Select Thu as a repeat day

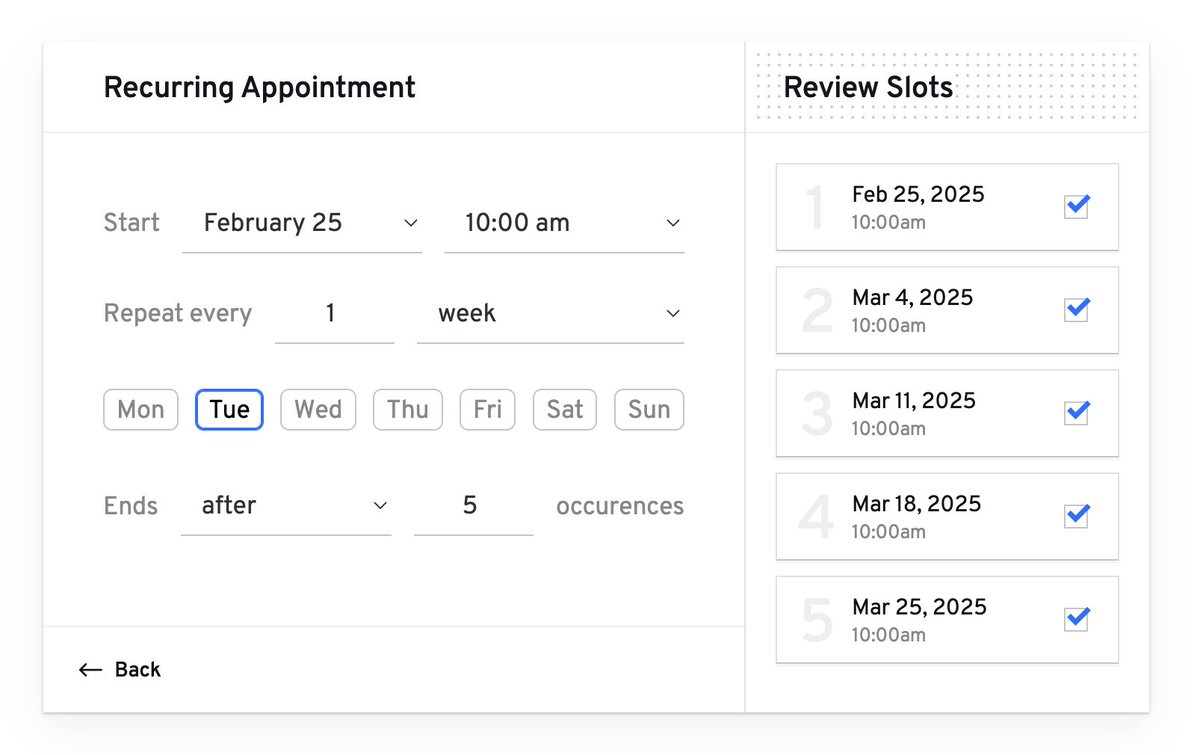coord(408,410)
